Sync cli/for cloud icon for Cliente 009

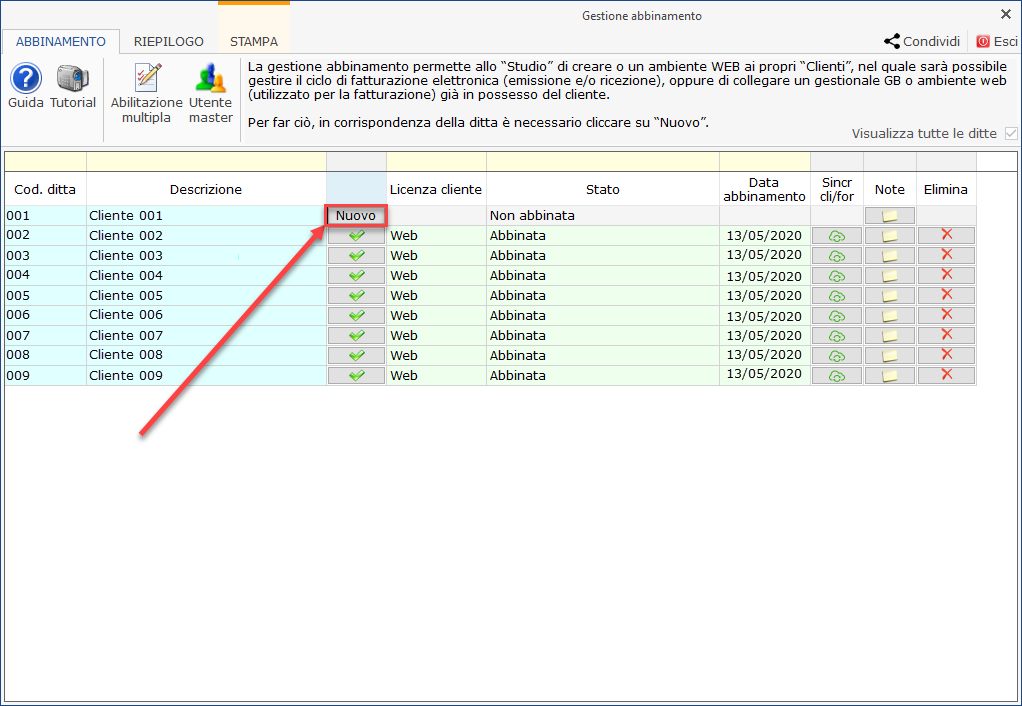point(837,375)
